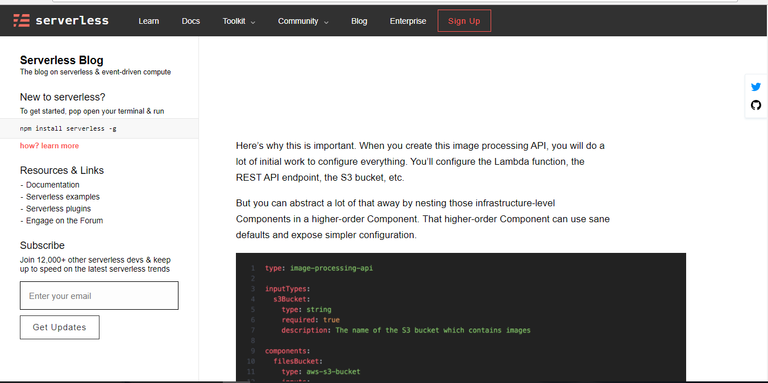Click the Sign Up button
The height and width of the screenshot is (383, 768).
coord(464,21)
